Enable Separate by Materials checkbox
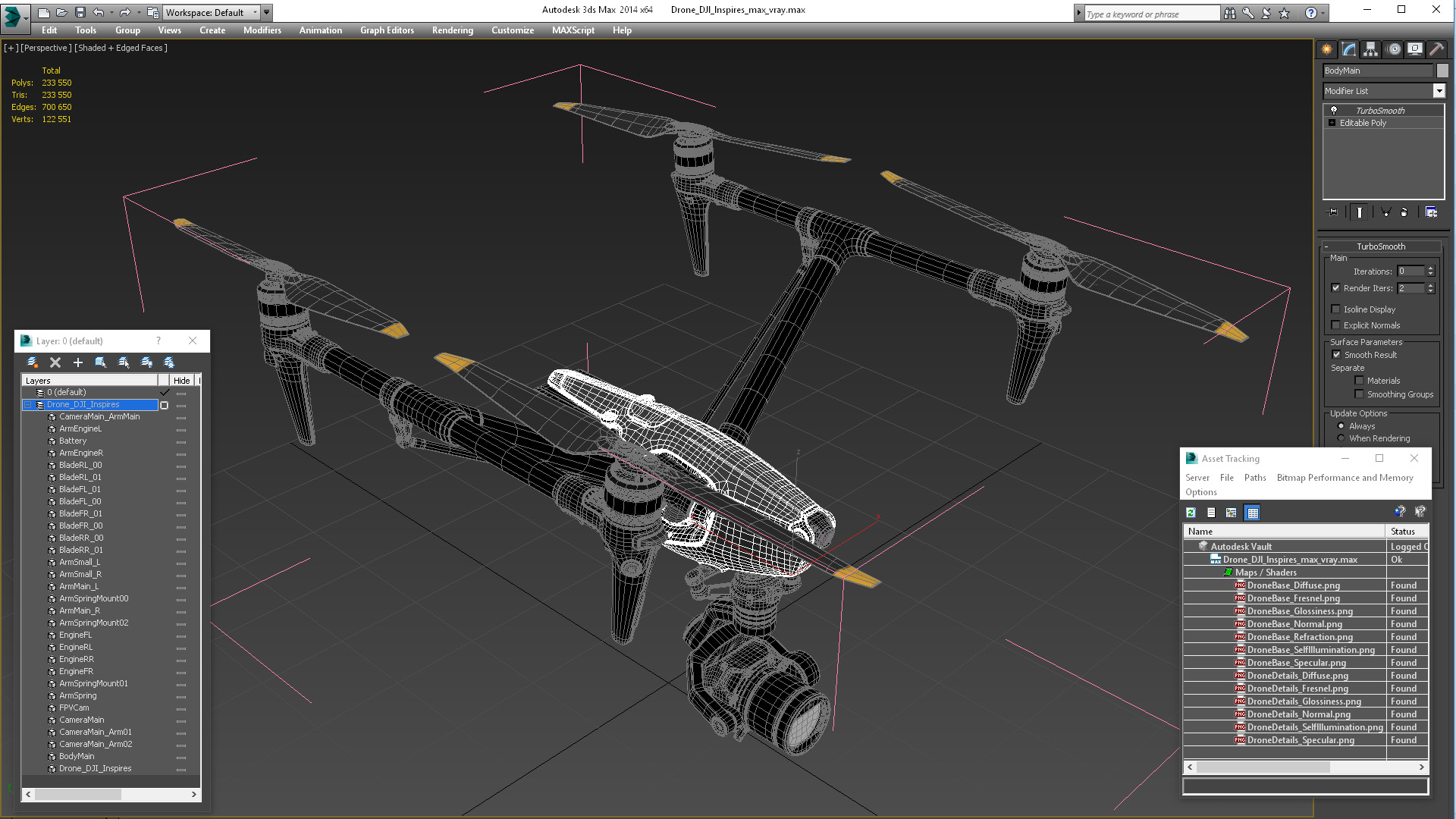Screen dimensions: 1456x819 coord(1360,381)
